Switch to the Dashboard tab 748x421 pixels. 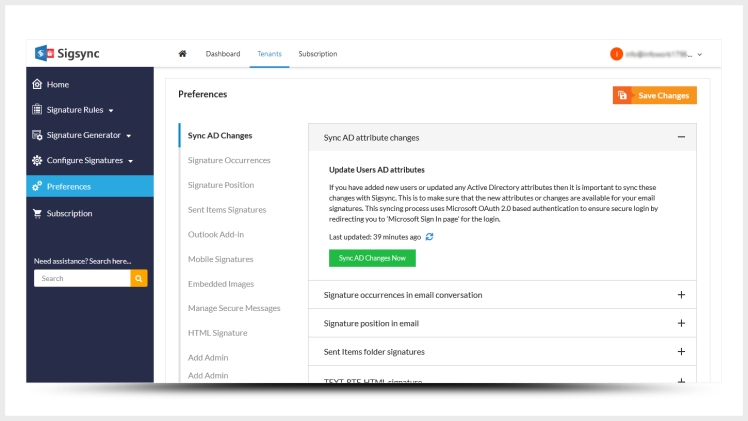pyautogui.click(x=222, y=53)
